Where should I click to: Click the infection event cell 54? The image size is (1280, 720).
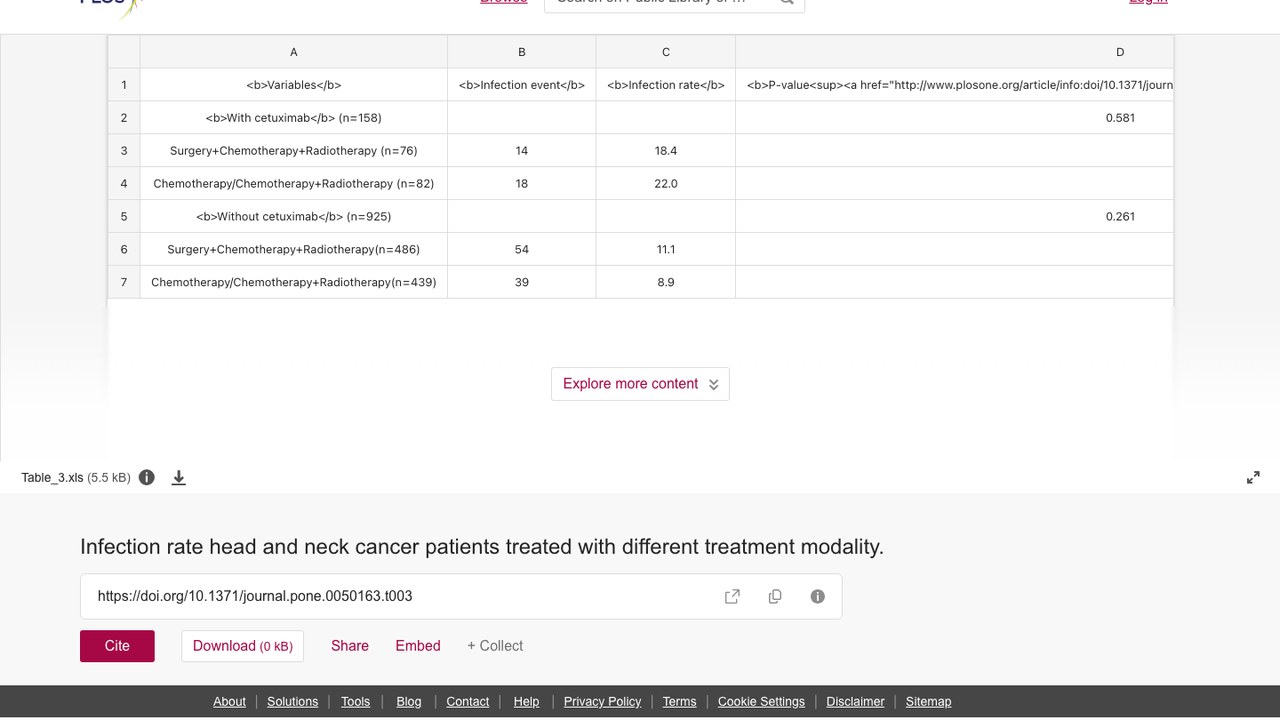(522, 250)
